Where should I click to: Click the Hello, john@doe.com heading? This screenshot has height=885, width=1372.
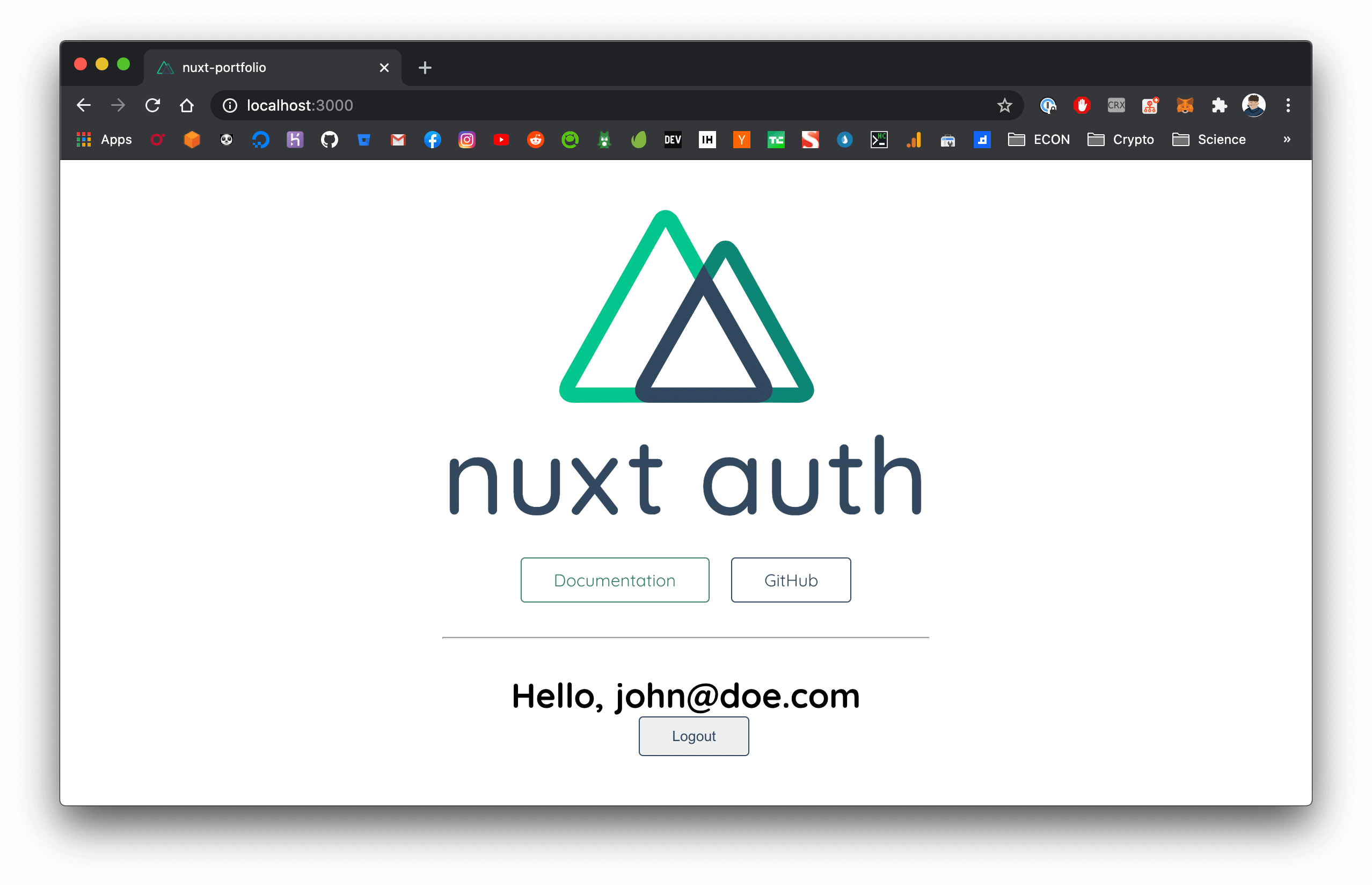pos(685,696)
